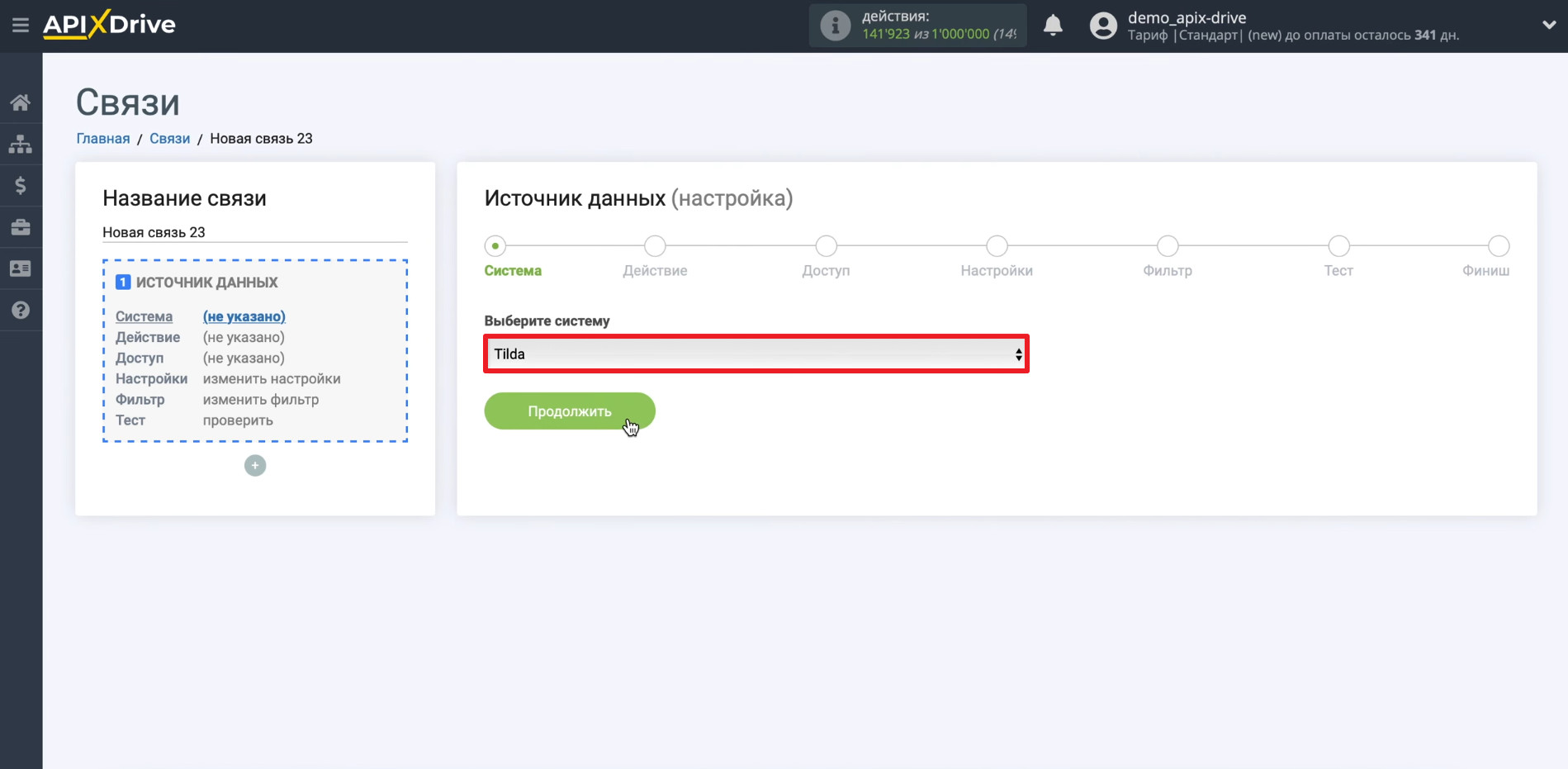
Task: Click the briefcase icon in the sidebar
Action: pyautogui.click(x=21, y=227)
